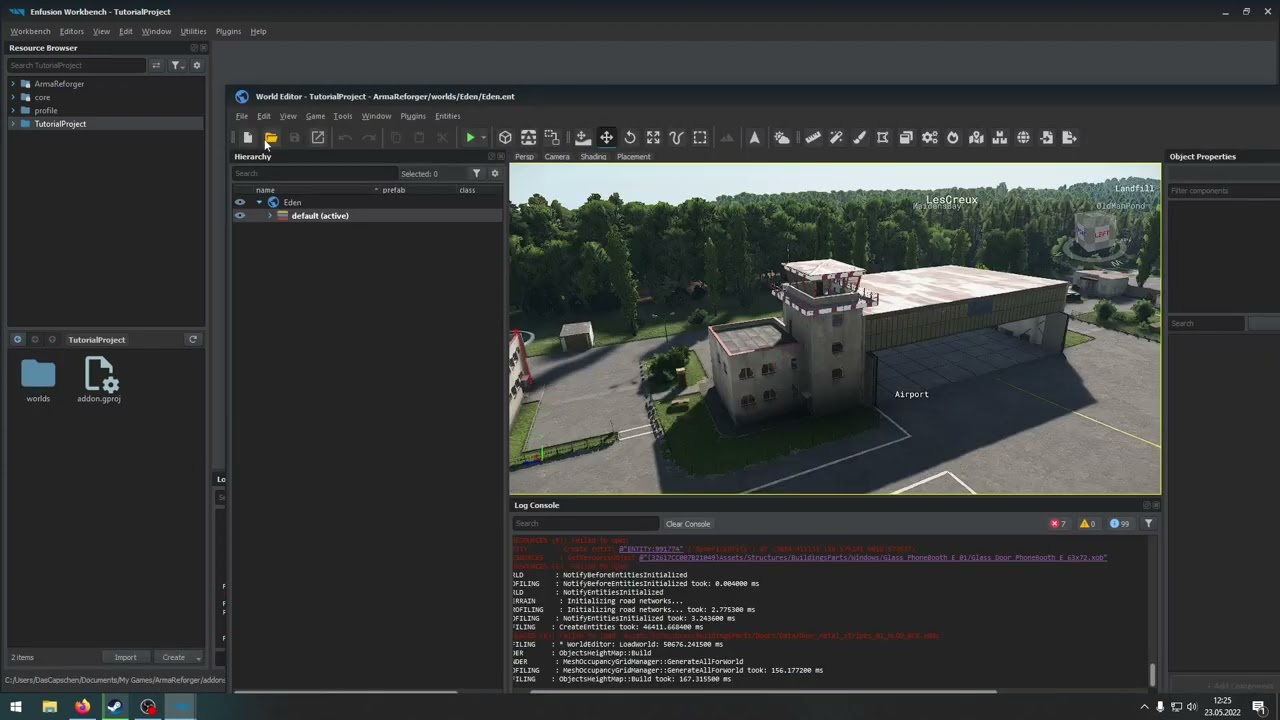Open Hierarchy panel settings gear
The width and height of the screenshot is (1280, 720).
click(x=494, y=174)
